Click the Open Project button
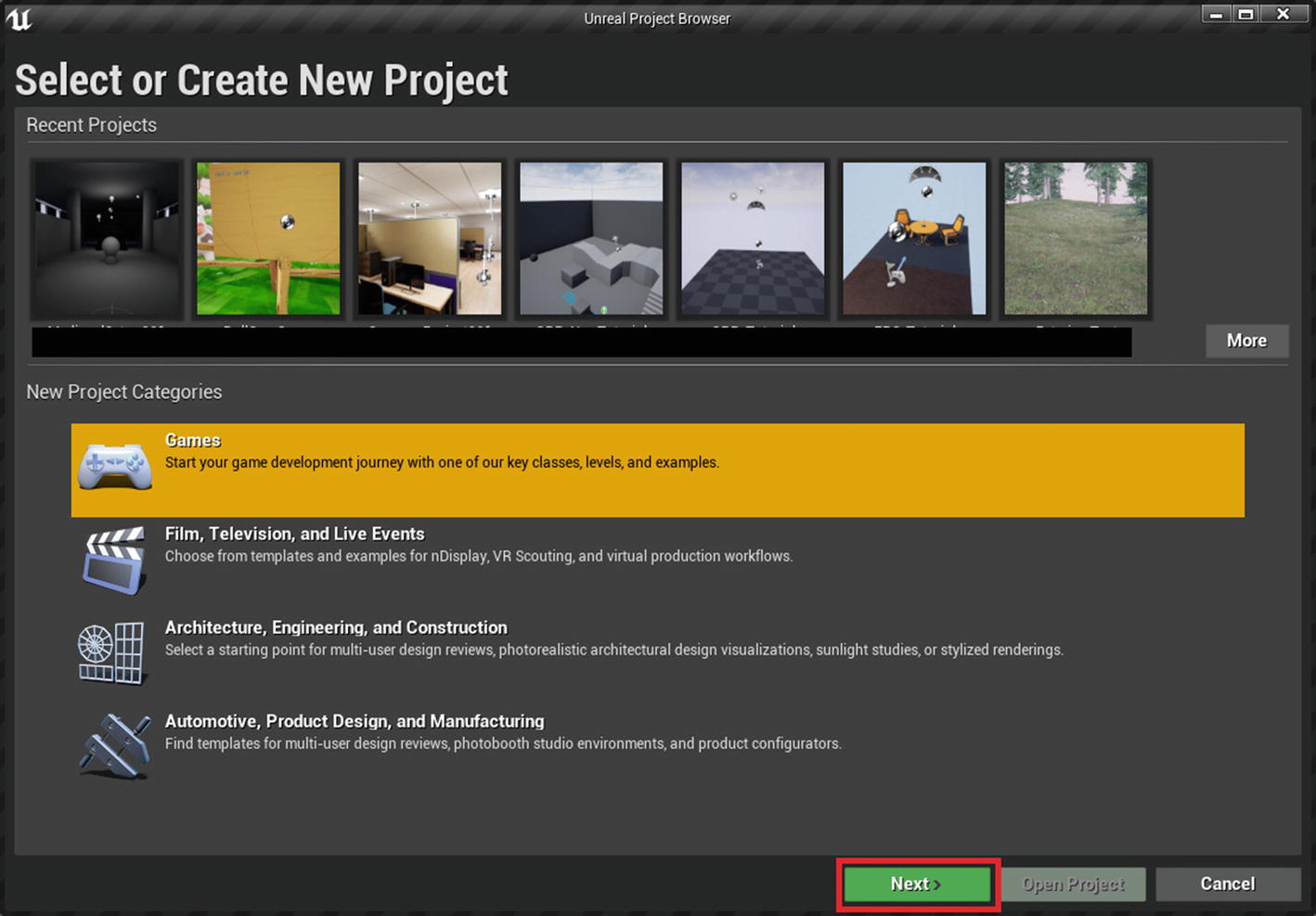Viewport: 1316px width, 916px height. click(x=1074, y=884)
